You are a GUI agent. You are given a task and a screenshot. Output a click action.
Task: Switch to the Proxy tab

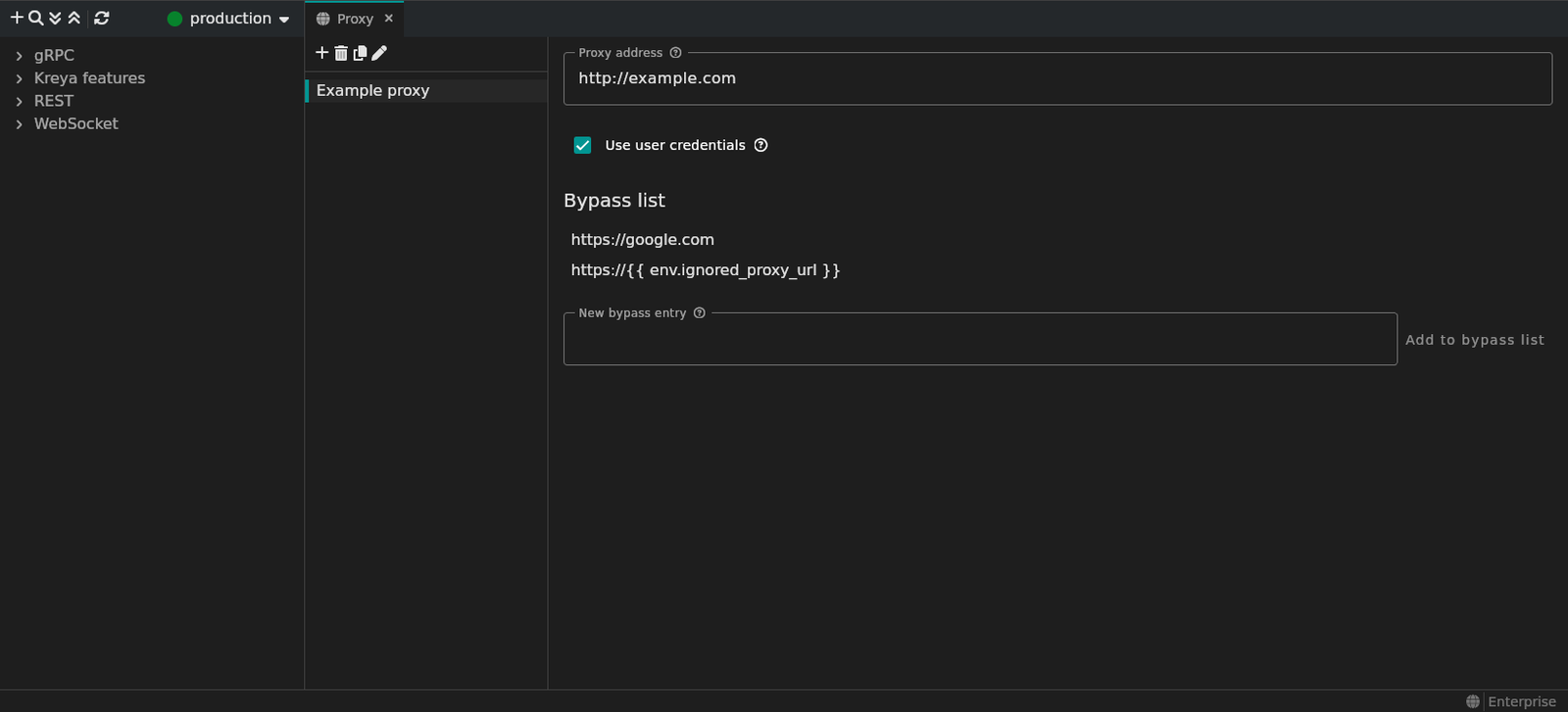click(x=354, y=19)
